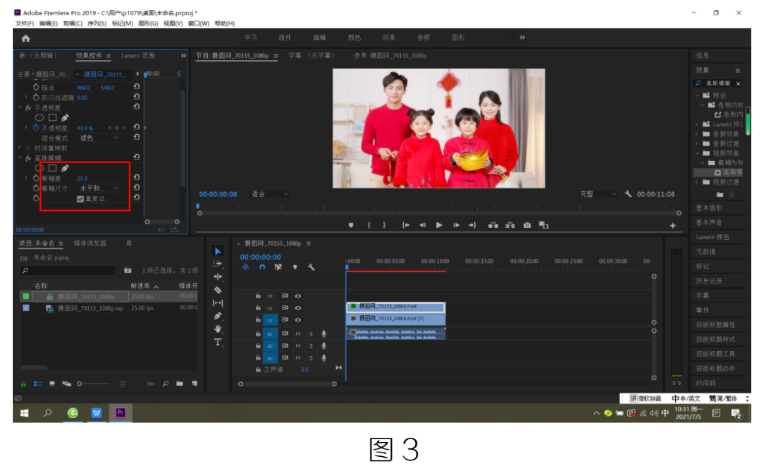
Task: Toggle lock on V1 track
Action: [x=258, y=320]
